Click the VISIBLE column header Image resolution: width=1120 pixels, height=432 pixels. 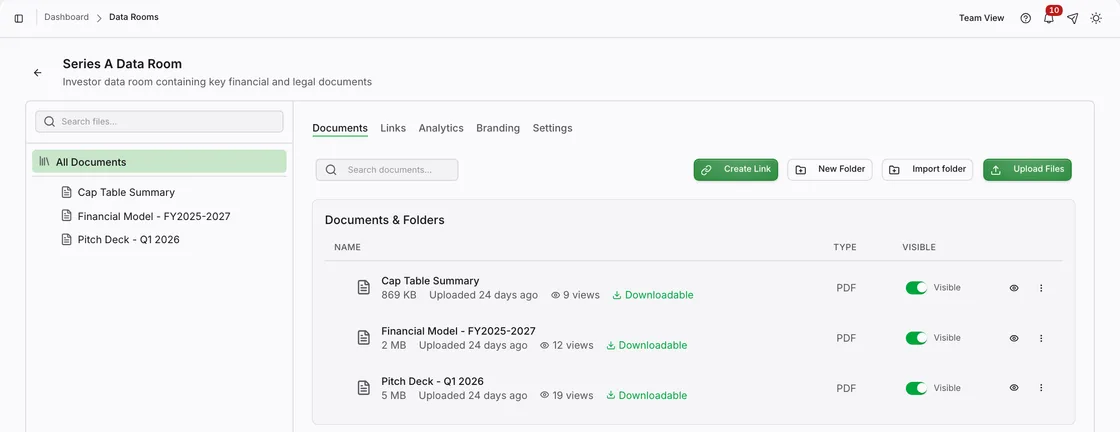point(919,247)
